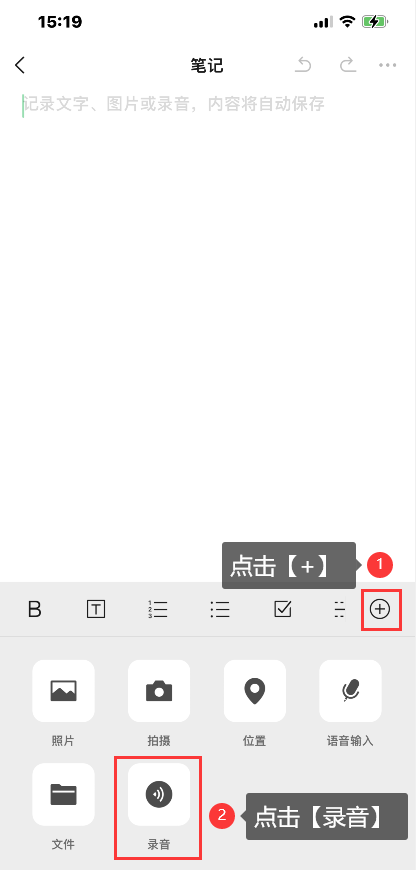Screen dimensions: 416x870
Task: Insert a dashed divider line
Action: pos(339,609)
